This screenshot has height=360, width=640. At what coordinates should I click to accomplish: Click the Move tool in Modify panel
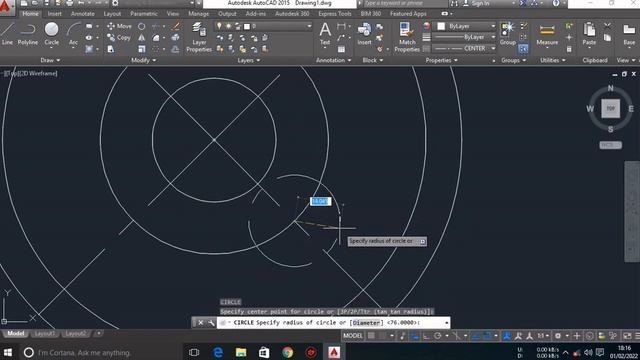point(119,26)
